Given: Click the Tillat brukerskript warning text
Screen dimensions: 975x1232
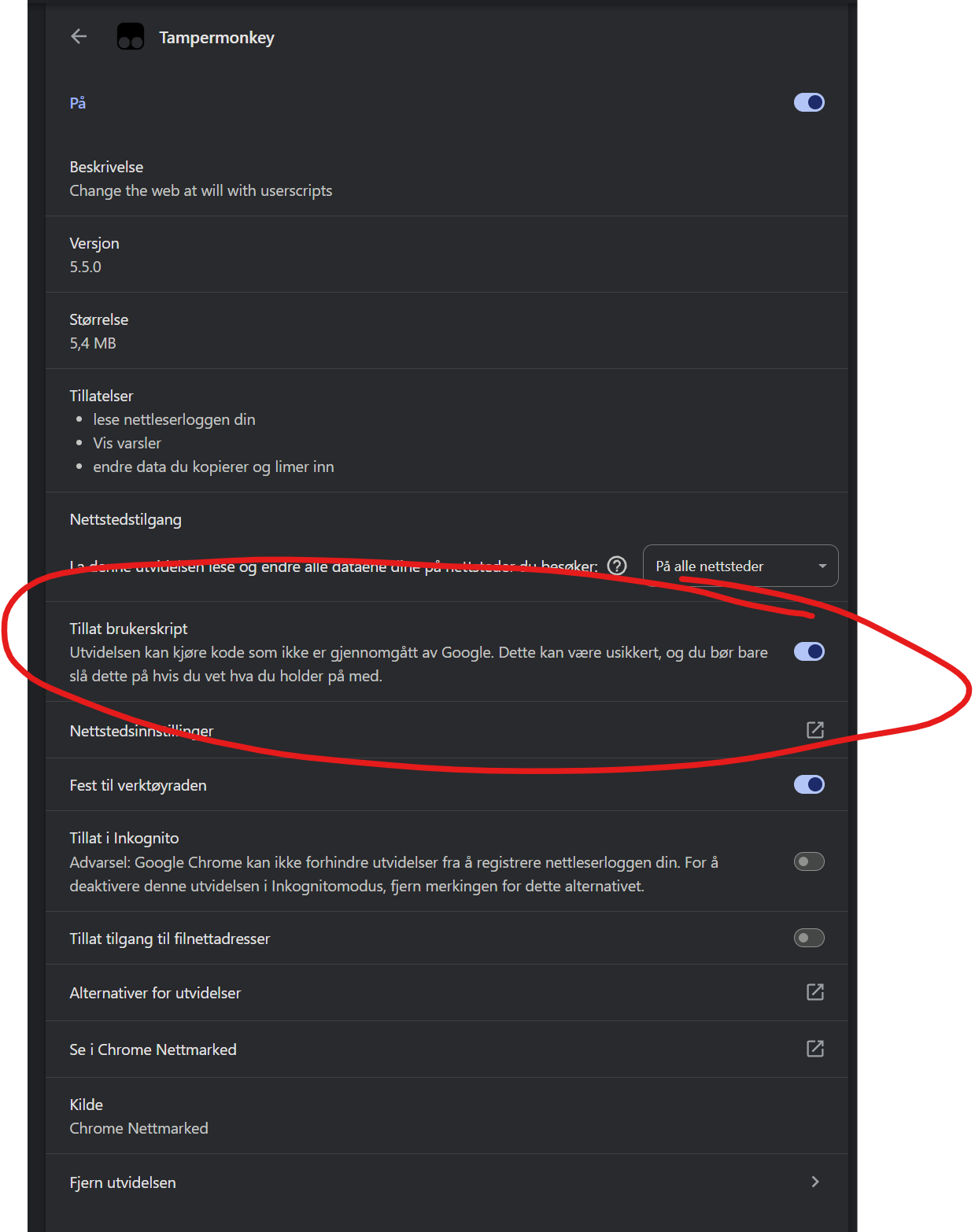Looking at the screenshot, I should click(x=419, y=664).
